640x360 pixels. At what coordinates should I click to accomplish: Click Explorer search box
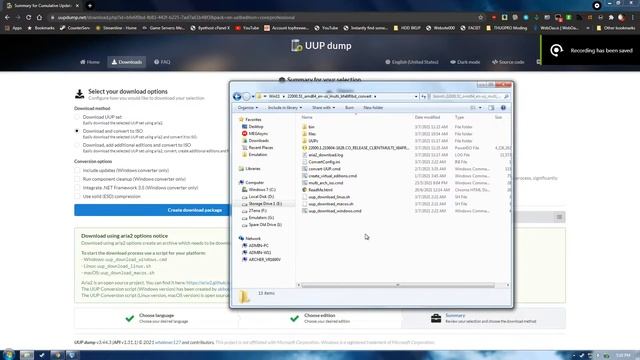[x=469, y=96]
